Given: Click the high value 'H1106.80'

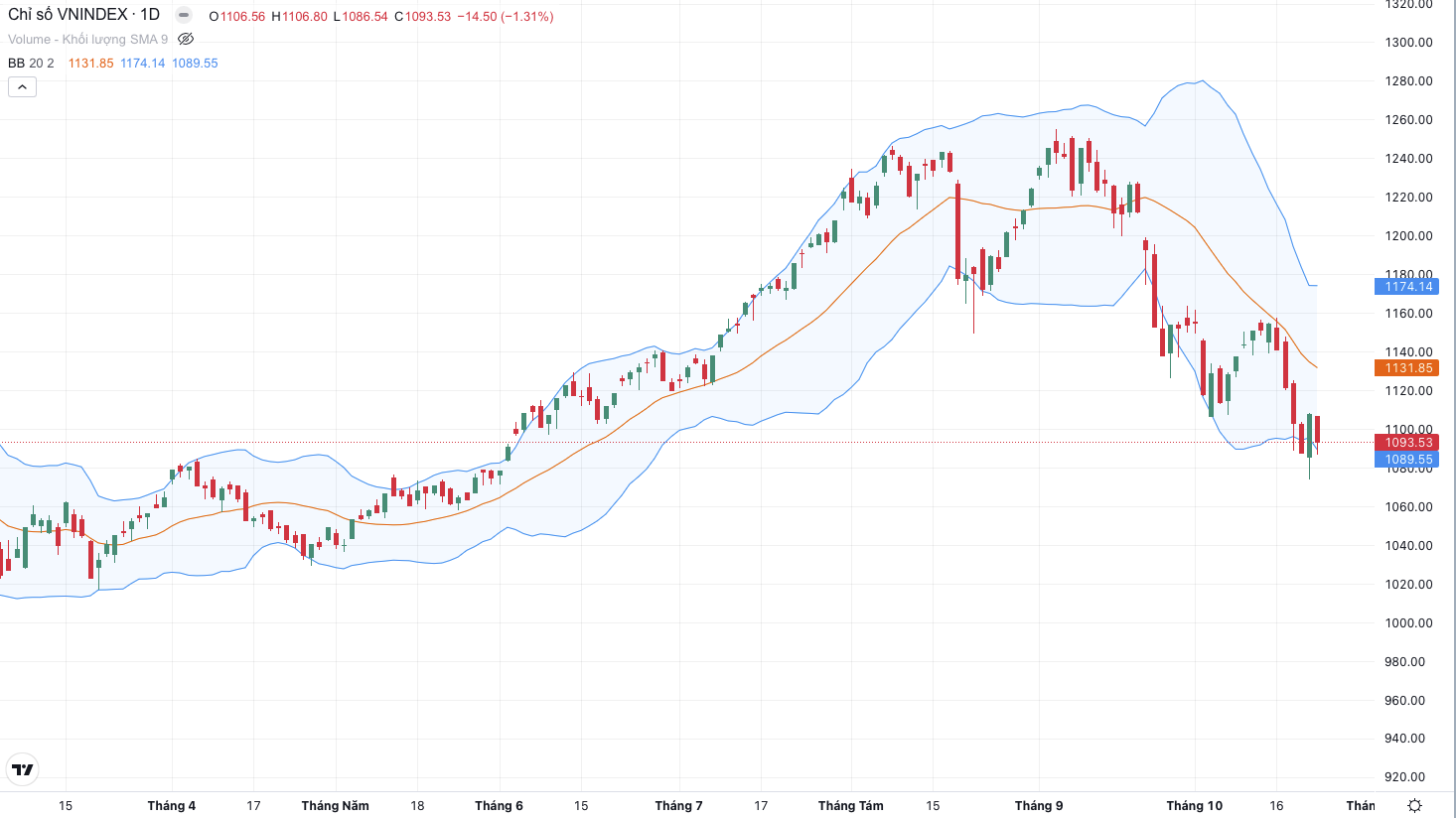Looking at the screenshot, I should [x=299, y=17].
